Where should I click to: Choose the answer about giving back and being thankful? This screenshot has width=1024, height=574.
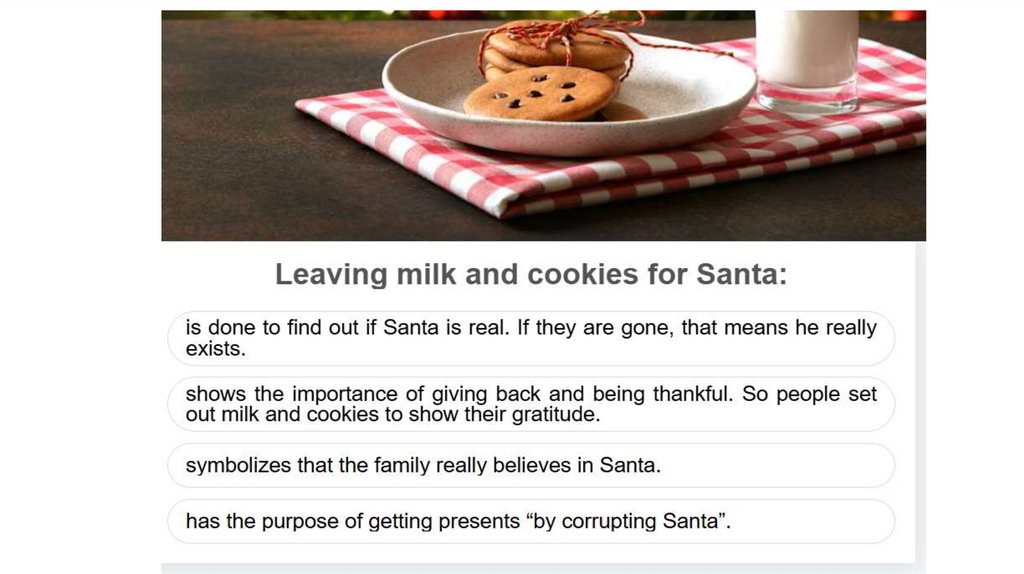(530, 404)
